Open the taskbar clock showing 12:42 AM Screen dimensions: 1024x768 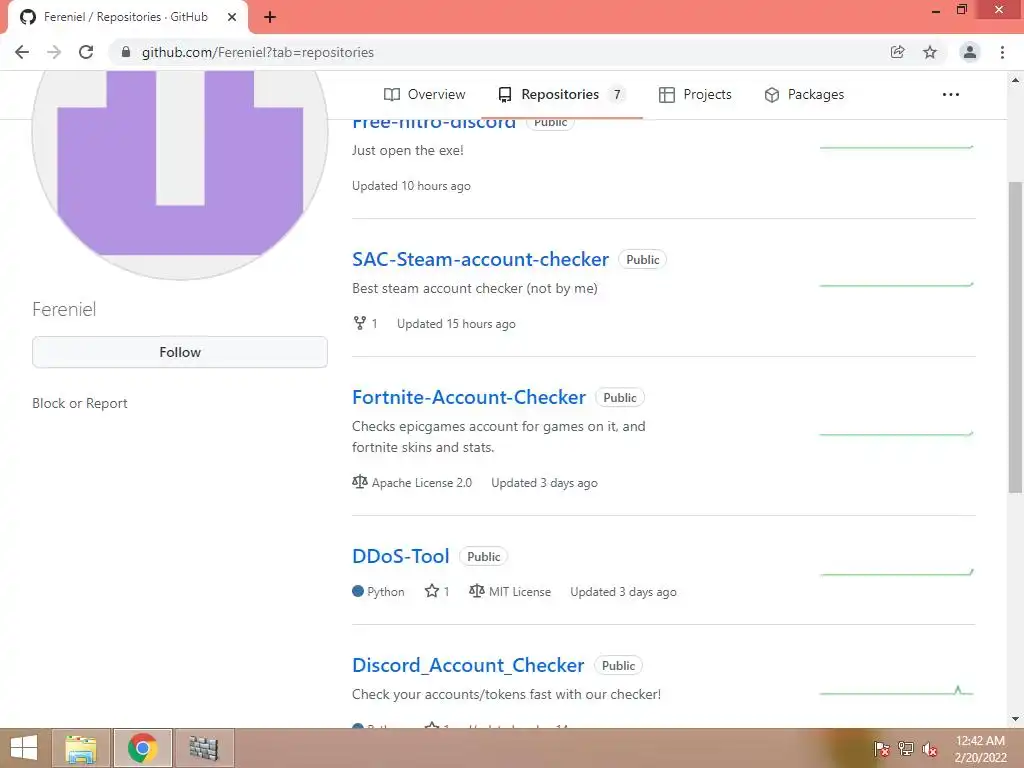click(980, 749)
